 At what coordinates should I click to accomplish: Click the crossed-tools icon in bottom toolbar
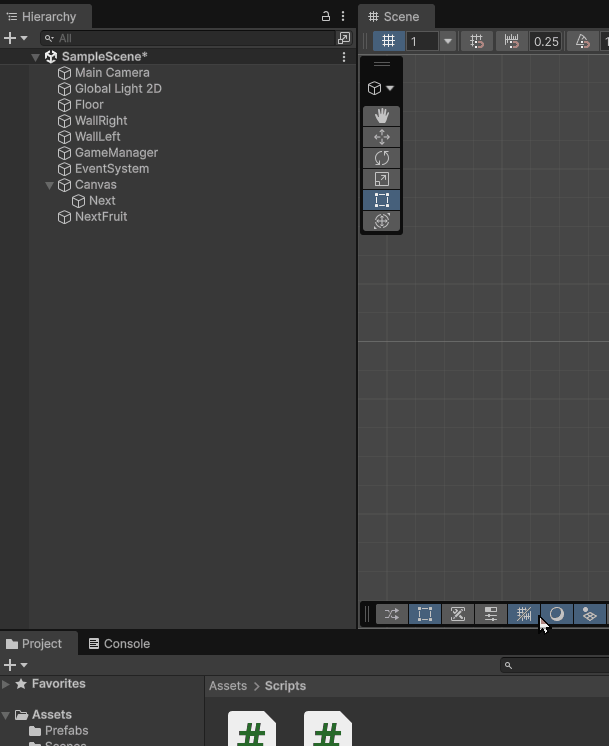pyautogui.click(x=458, y=614)
